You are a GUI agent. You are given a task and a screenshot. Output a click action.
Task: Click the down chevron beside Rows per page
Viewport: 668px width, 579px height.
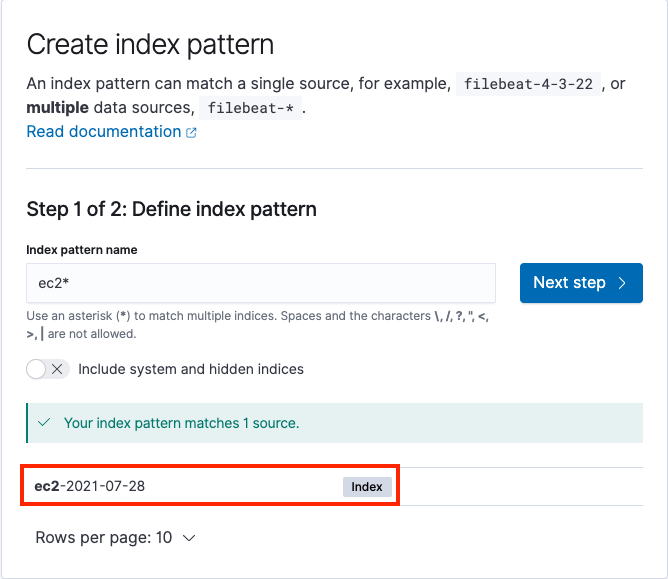tap(189, 538)
